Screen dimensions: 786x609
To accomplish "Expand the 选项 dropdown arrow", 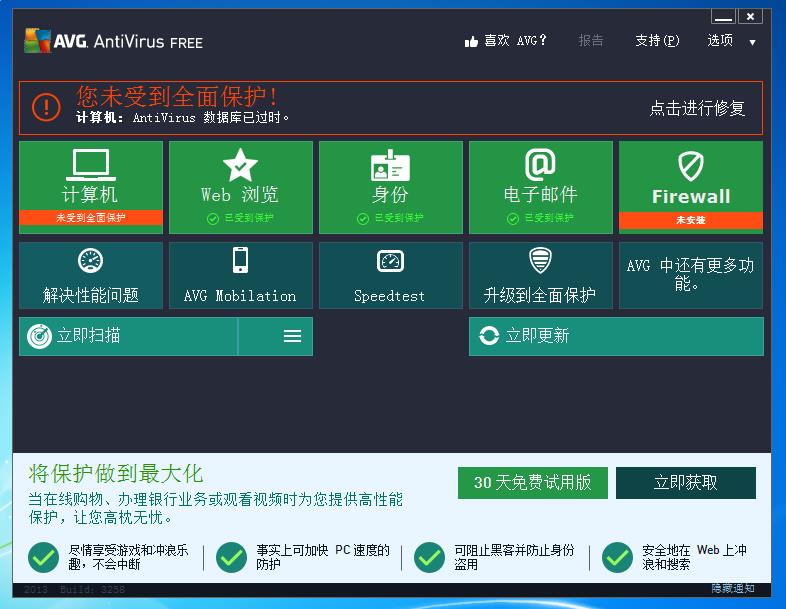I will [x=752, y=43].
